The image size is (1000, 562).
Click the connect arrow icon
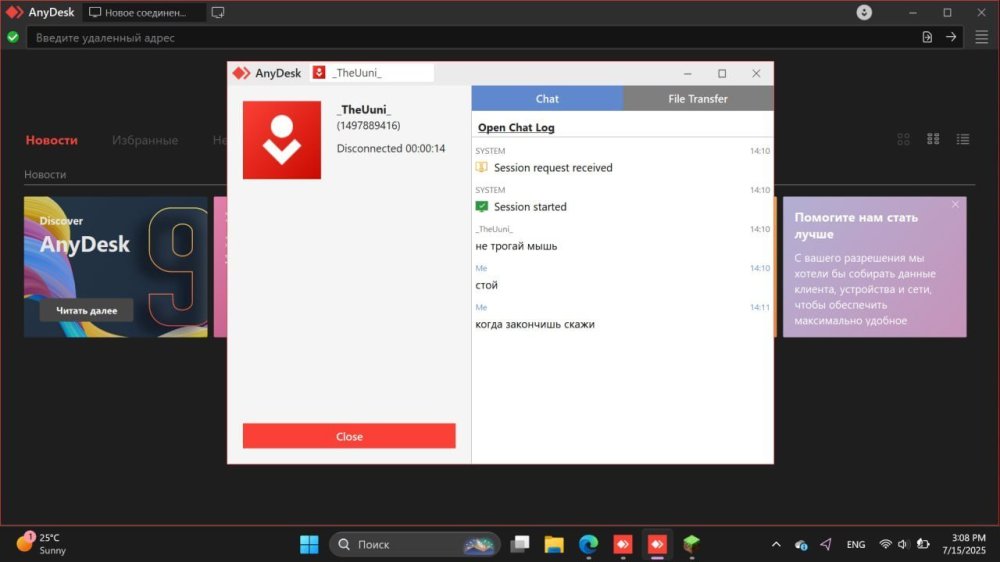click(x=951, y=37)
